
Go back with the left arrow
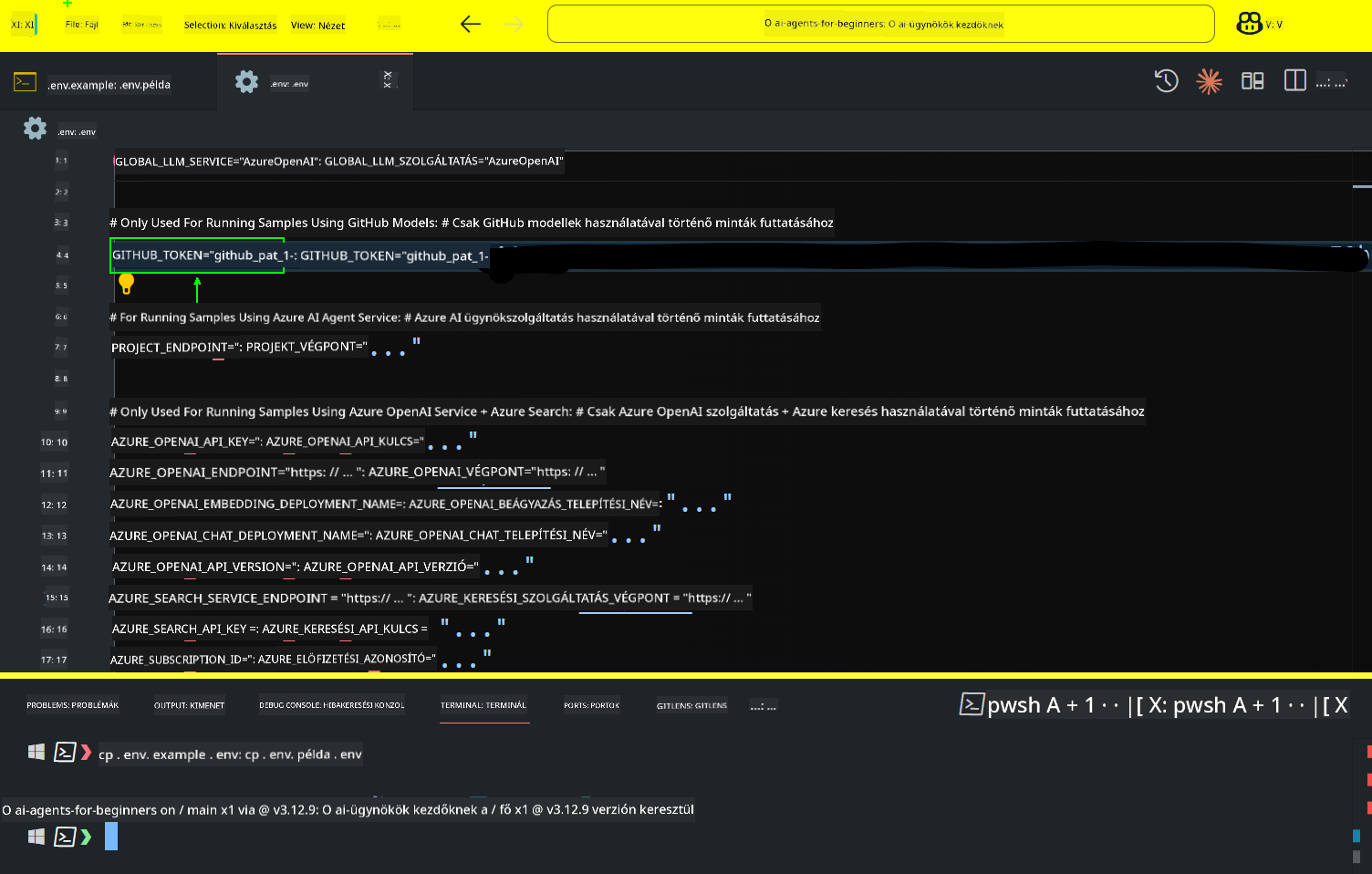(x=471, y=25)
